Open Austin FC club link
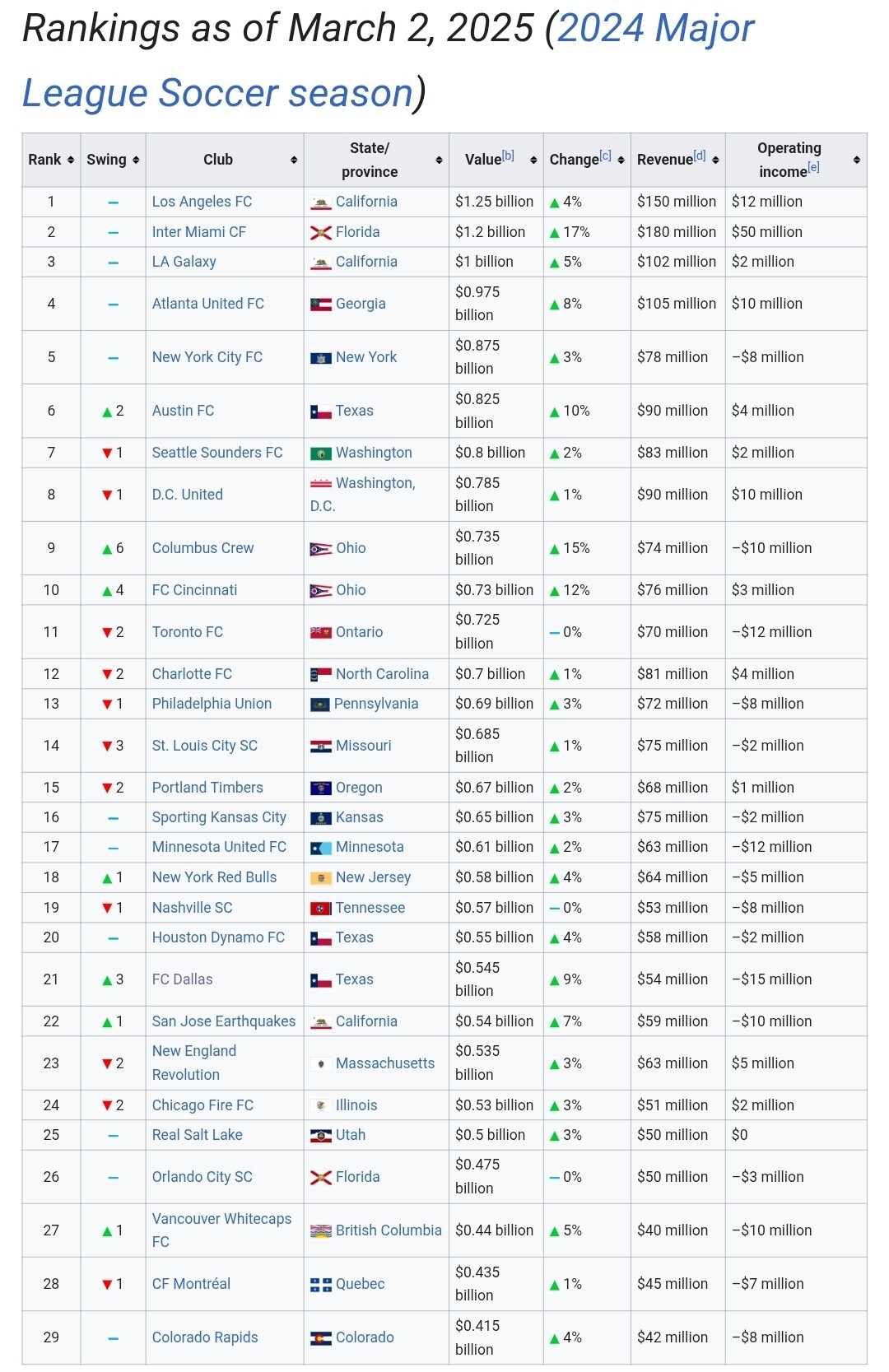This screenshot has height=1372, width=889. click(183, 411)
